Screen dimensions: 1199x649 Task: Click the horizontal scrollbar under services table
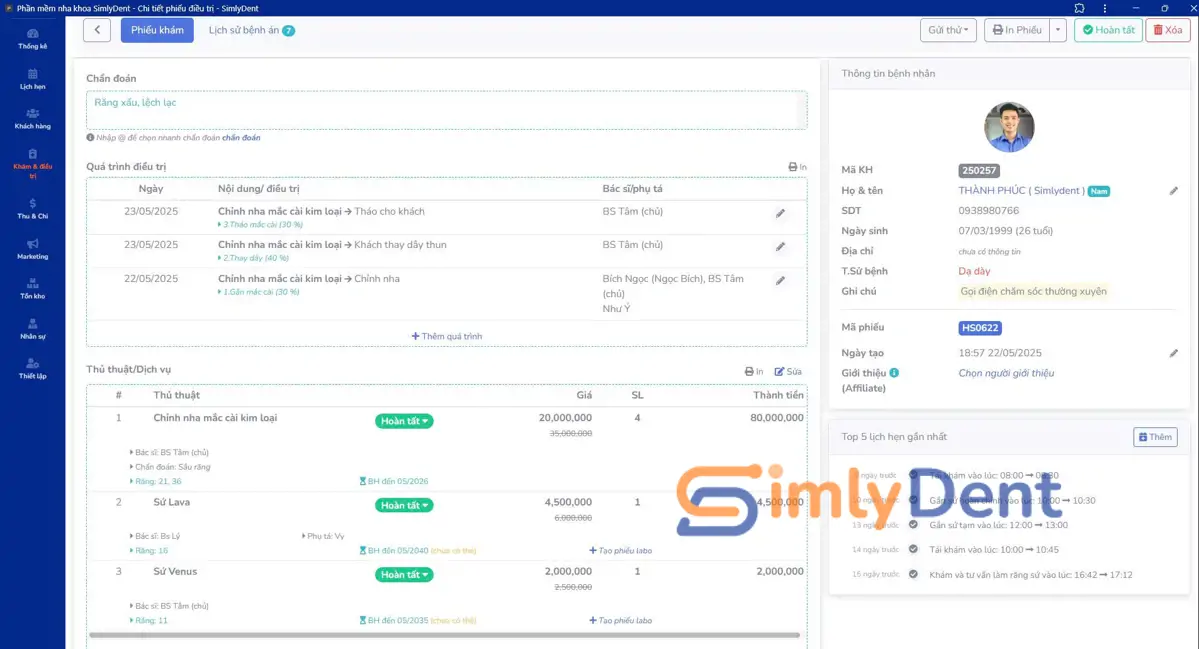click(444, 635)
